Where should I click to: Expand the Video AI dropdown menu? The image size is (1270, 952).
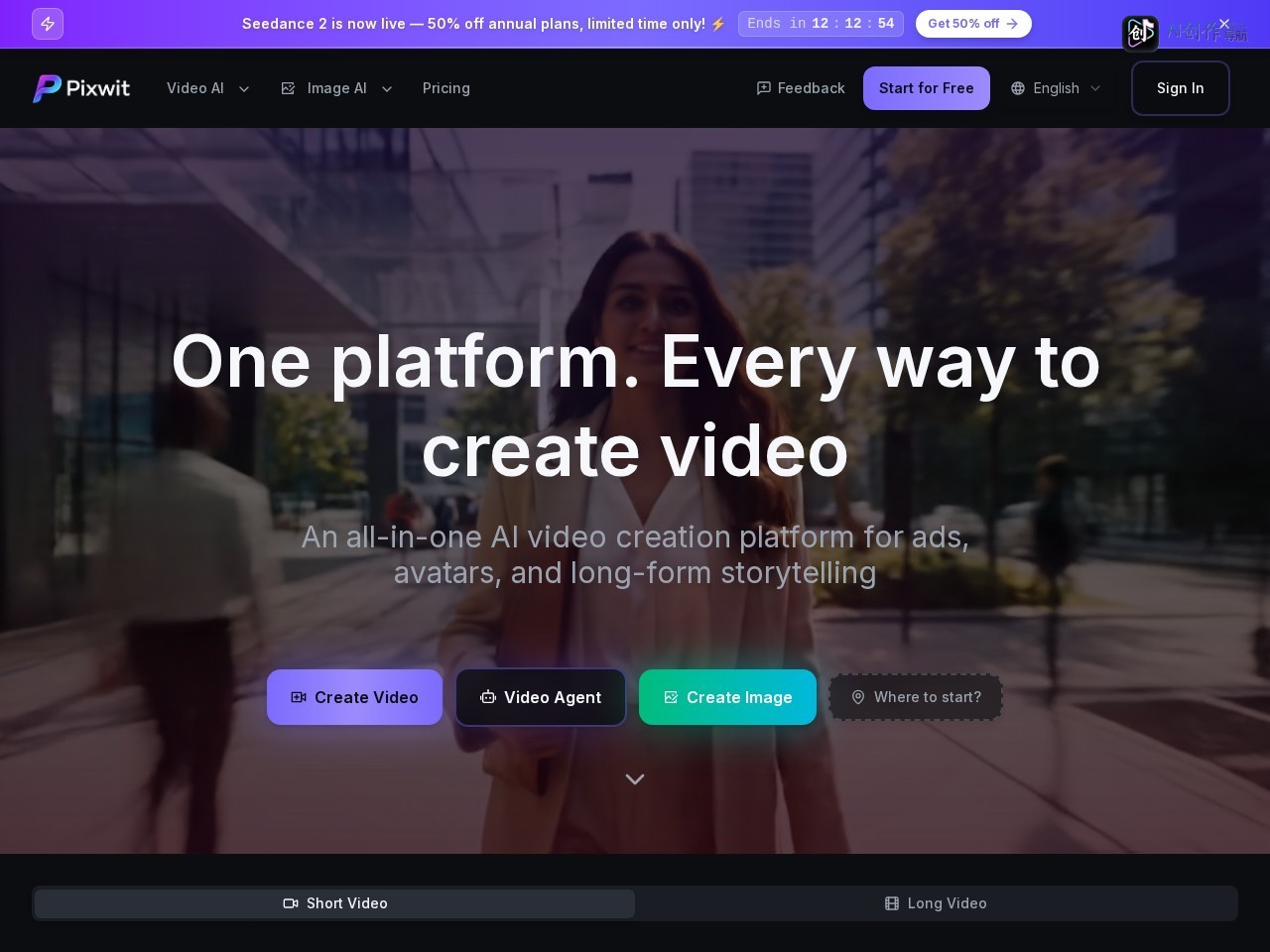[x=208, y=88]
